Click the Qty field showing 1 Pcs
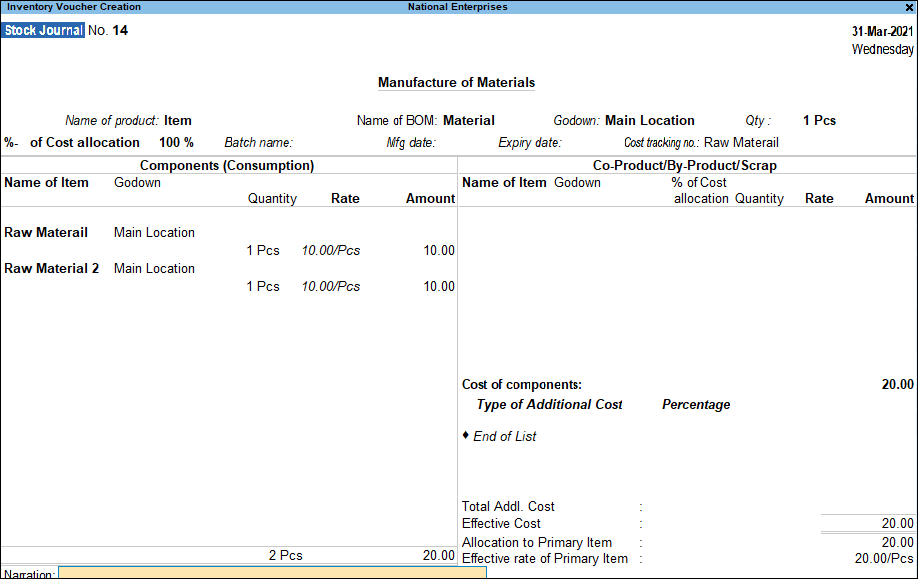This screenshot has height=579, width=918. [818, 120]
